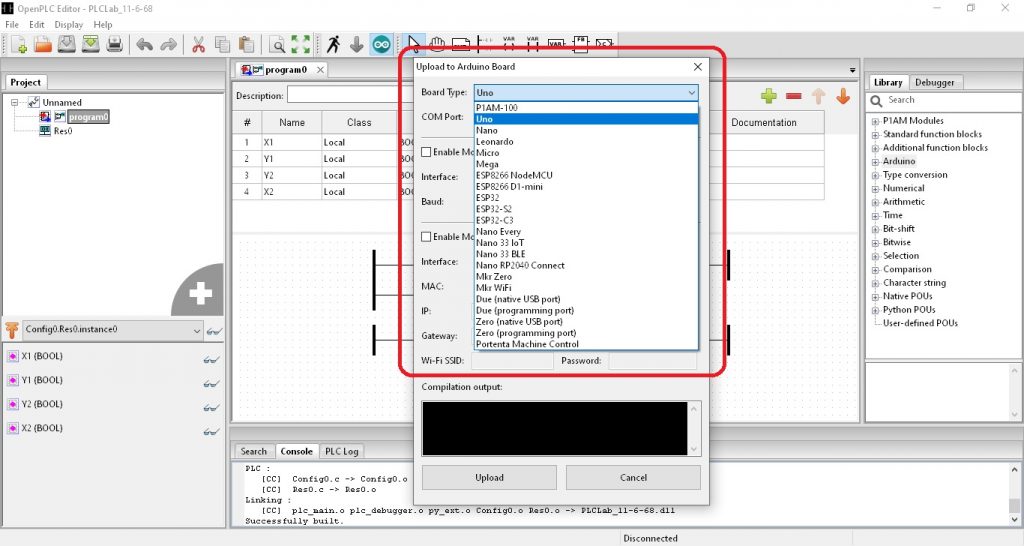Switch to the Debugger tab
The height and width of the screenshot is (546, 1024).
(934, 82)
